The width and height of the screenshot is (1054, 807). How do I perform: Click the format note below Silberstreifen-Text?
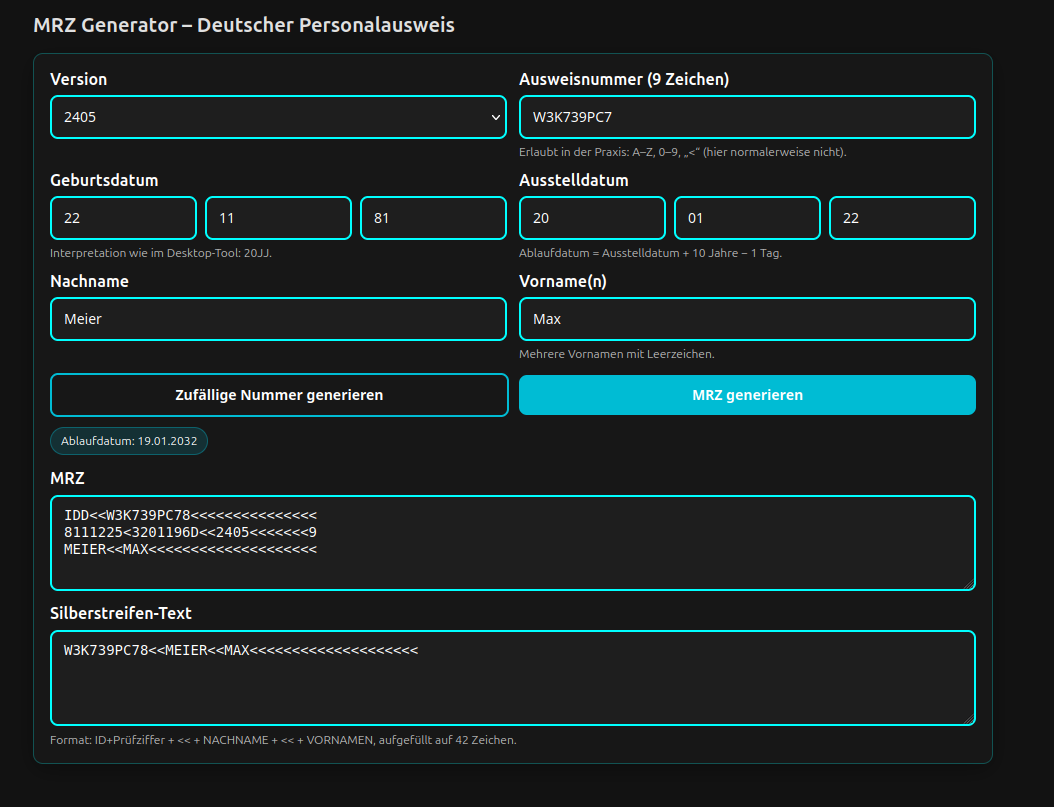(283, 740)
